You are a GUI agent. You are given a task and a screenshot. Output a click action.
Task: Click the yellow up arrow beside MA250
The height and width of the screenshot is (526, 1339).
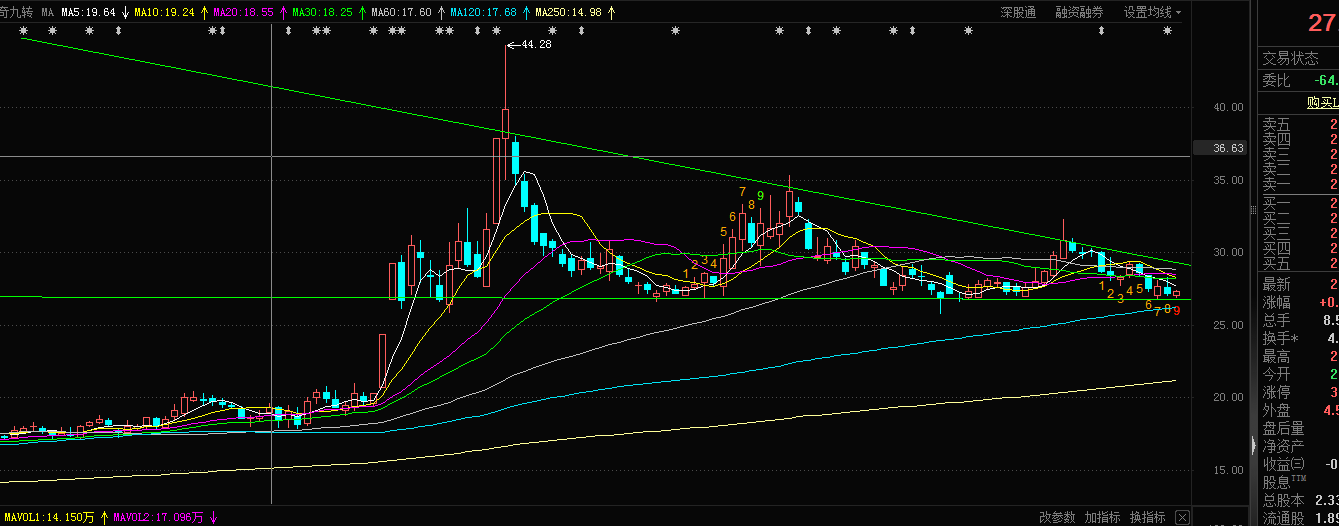(611, 13)
